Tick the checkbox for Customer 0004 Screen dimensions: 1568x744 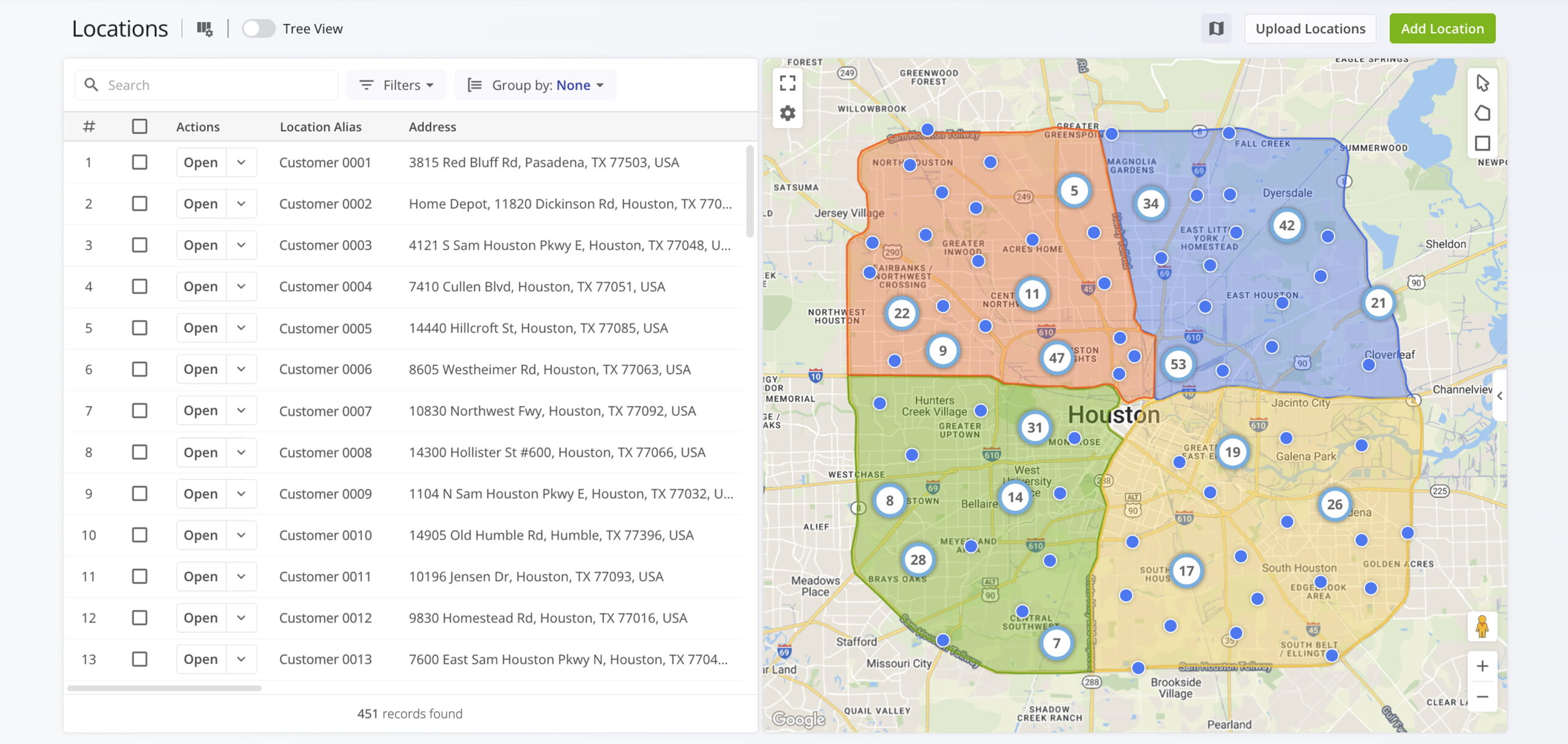140,287
